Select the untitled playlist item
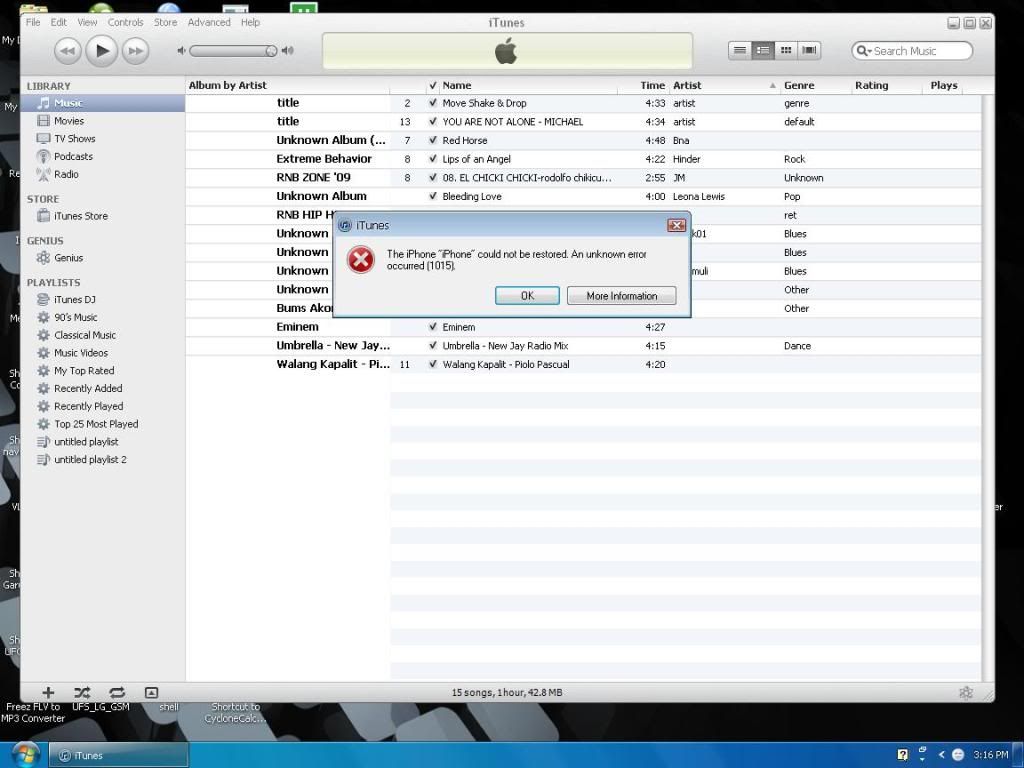The image size is (1024, 768). (x=103, y=442)
